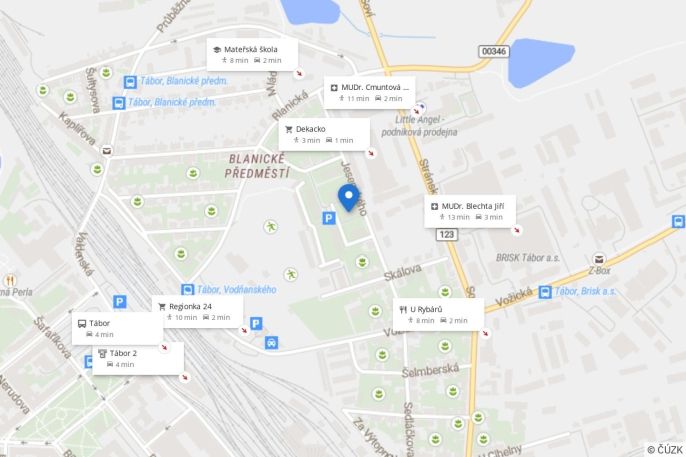Open the Dekacko shop info card
This screenshot has height=457, width=686.
(324, 134)
